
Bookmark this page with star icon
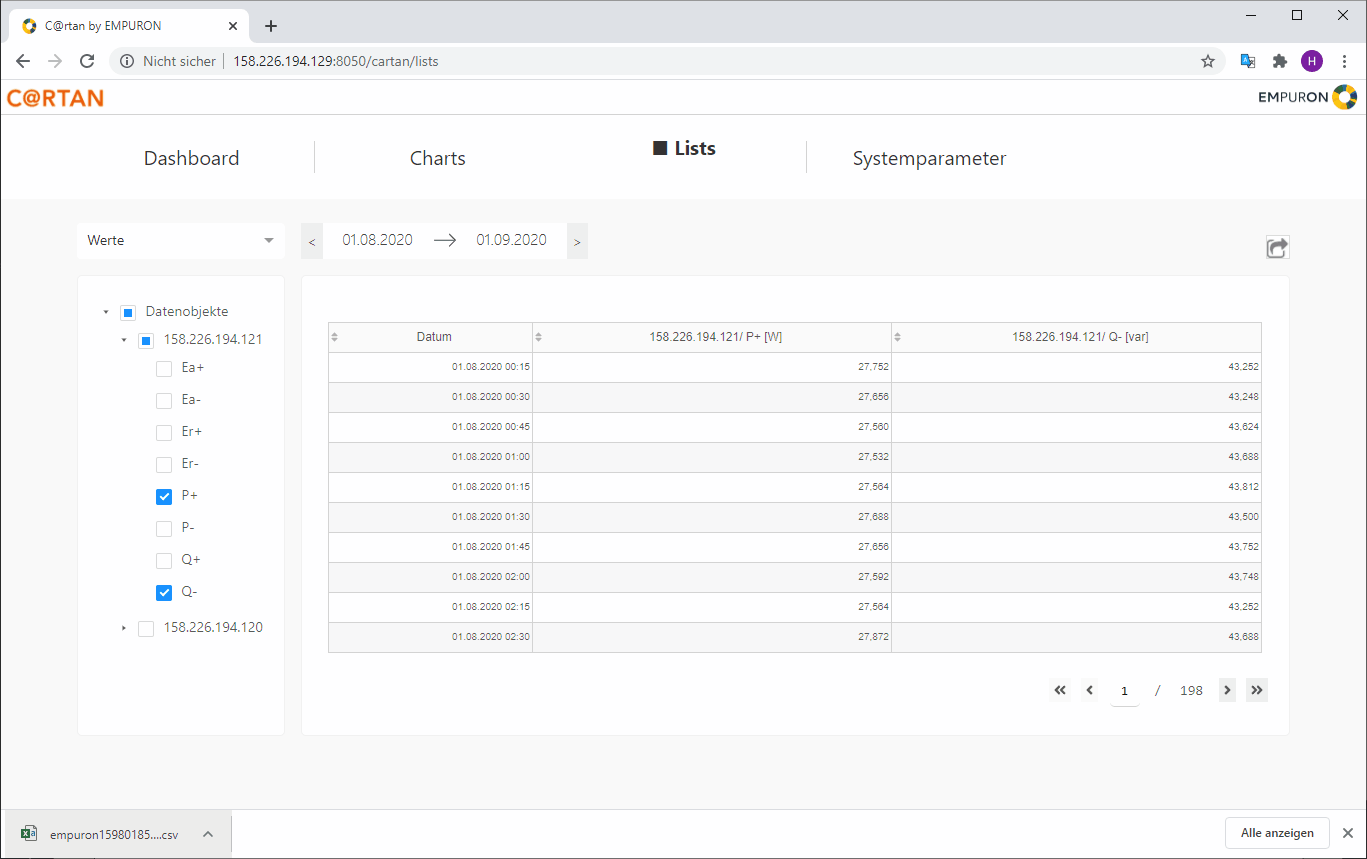(x=1208, y=61)
